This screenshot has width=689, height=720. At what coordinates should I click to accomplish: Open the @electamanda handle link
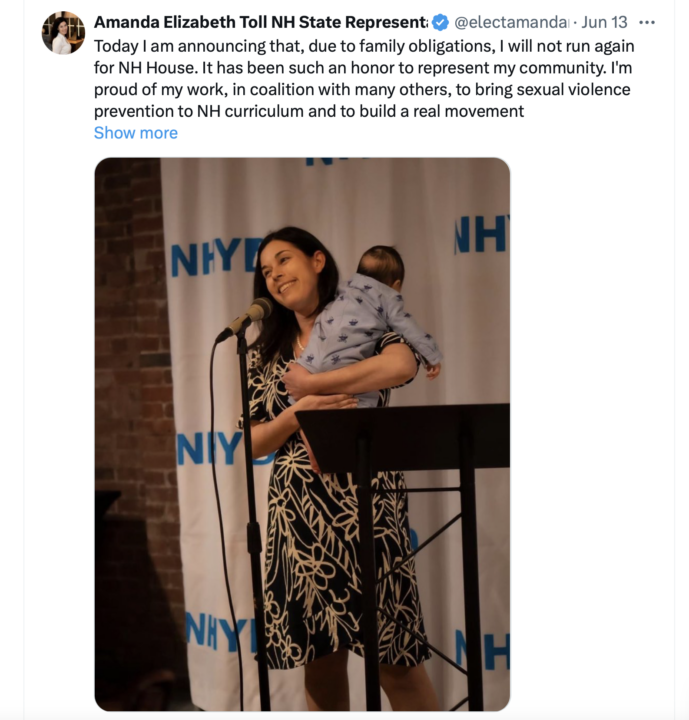point(512,22)
